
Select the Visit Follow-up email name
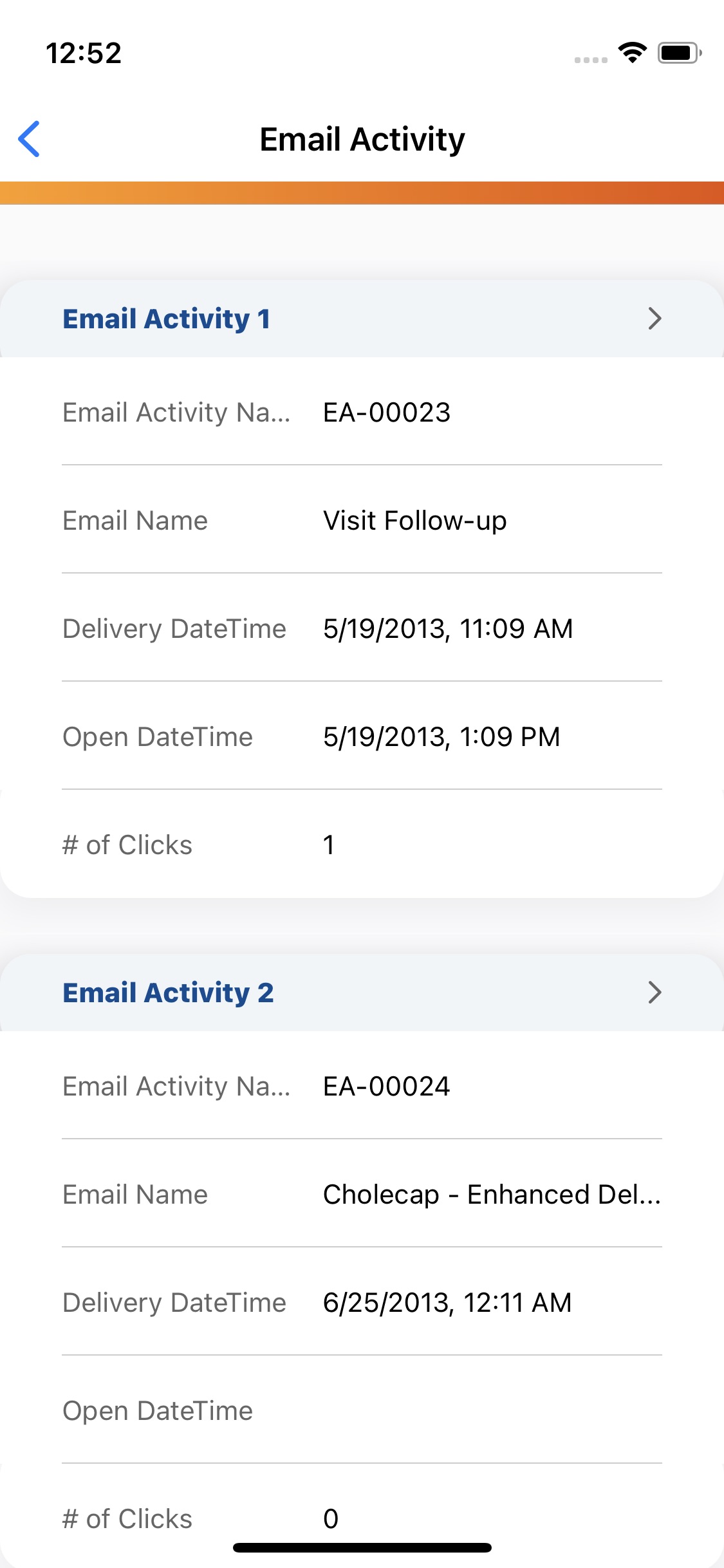415,521
